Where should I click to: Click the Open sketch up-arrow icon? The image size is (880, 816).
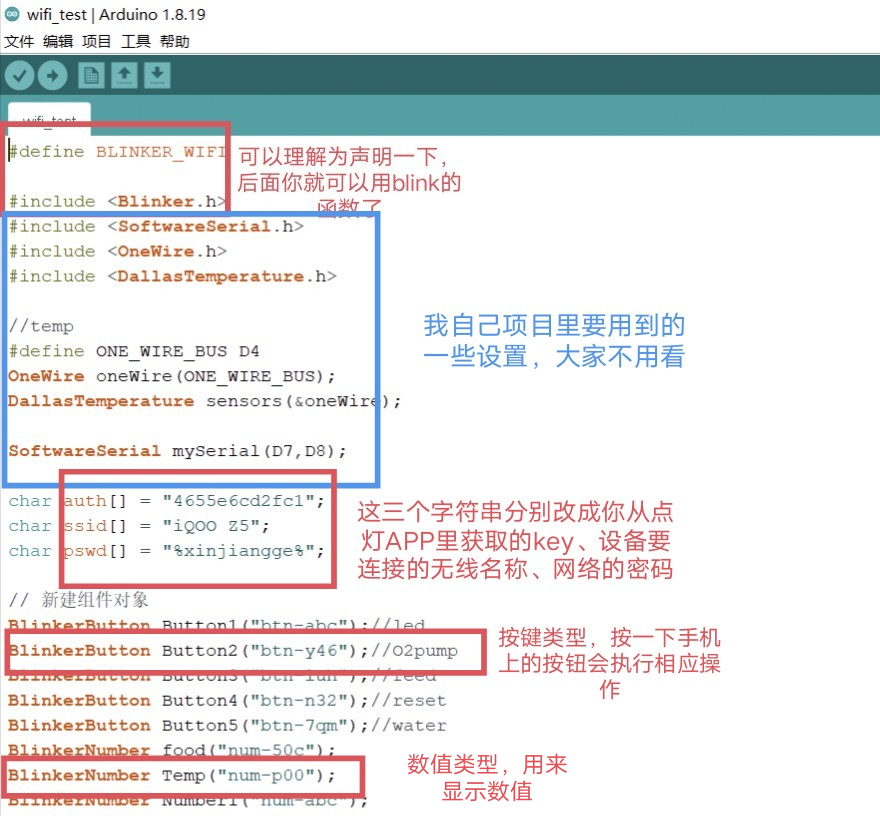click(x=124, y=75)
